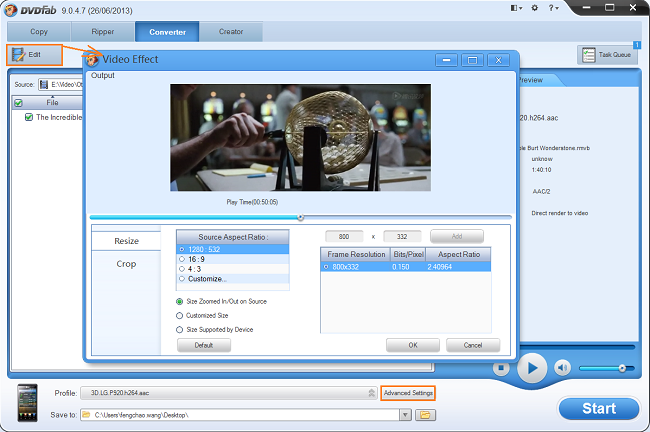The image size is (650, 432).
Task: Toggle the select-all File checkbox
Action: [18, 102]
